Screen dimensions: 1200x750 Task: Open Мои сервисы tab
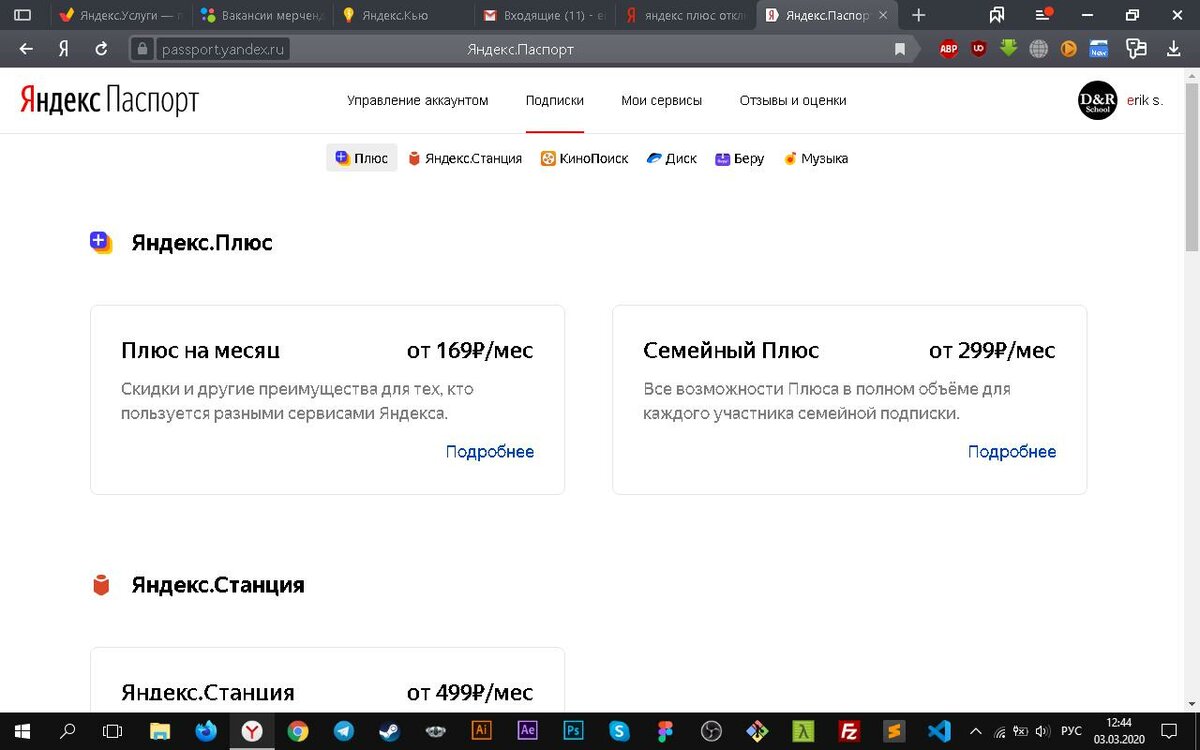pyautogui.click(x=661, y=100)
